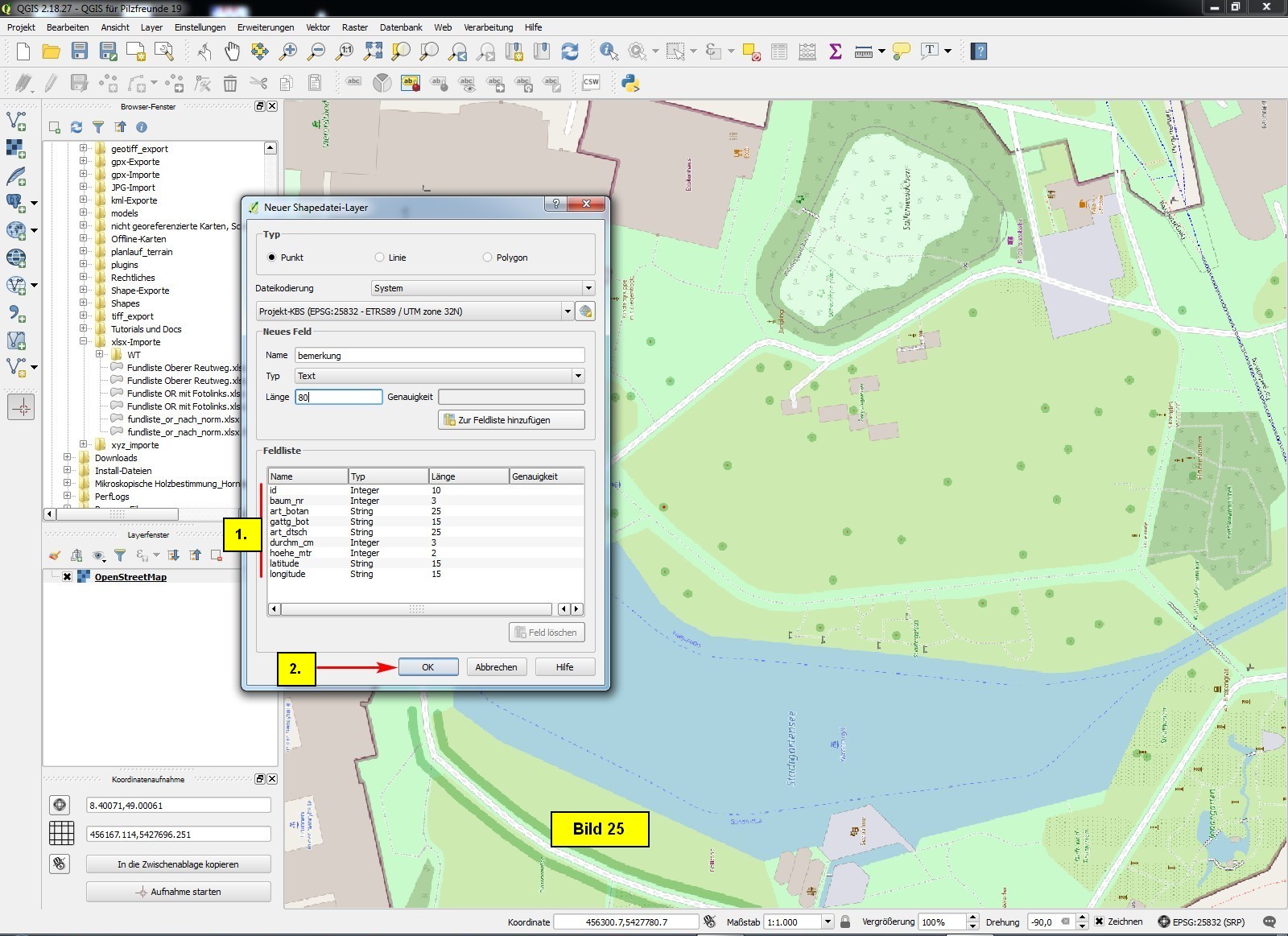The height and width of the screenshot is (936, 1288).
Task: Open the Erweiterungen menu
Action: [266, 27]
